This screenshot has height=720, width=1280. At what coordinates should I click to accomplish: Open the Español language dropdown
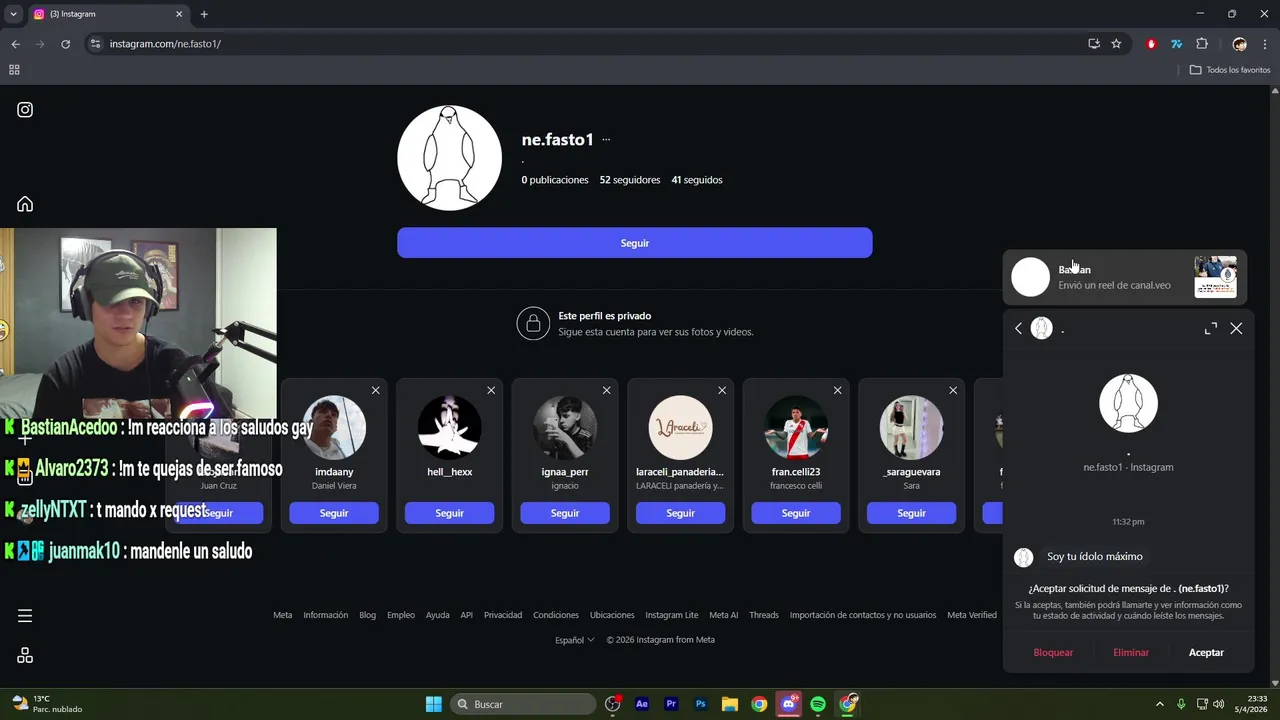[575, 640]
